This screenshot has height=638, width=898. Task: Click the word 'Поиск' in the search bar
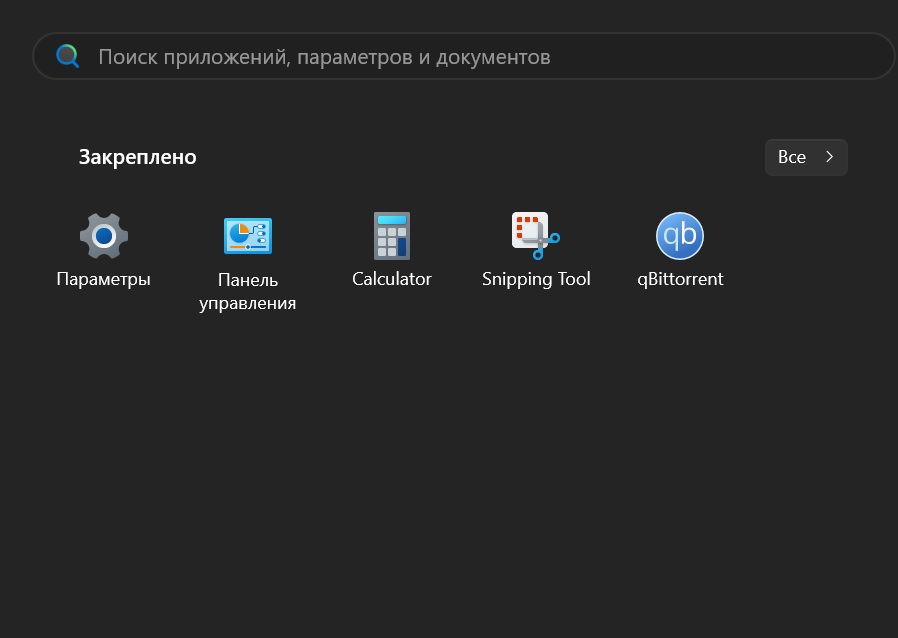pyautogui.click(x=128, y=57)
